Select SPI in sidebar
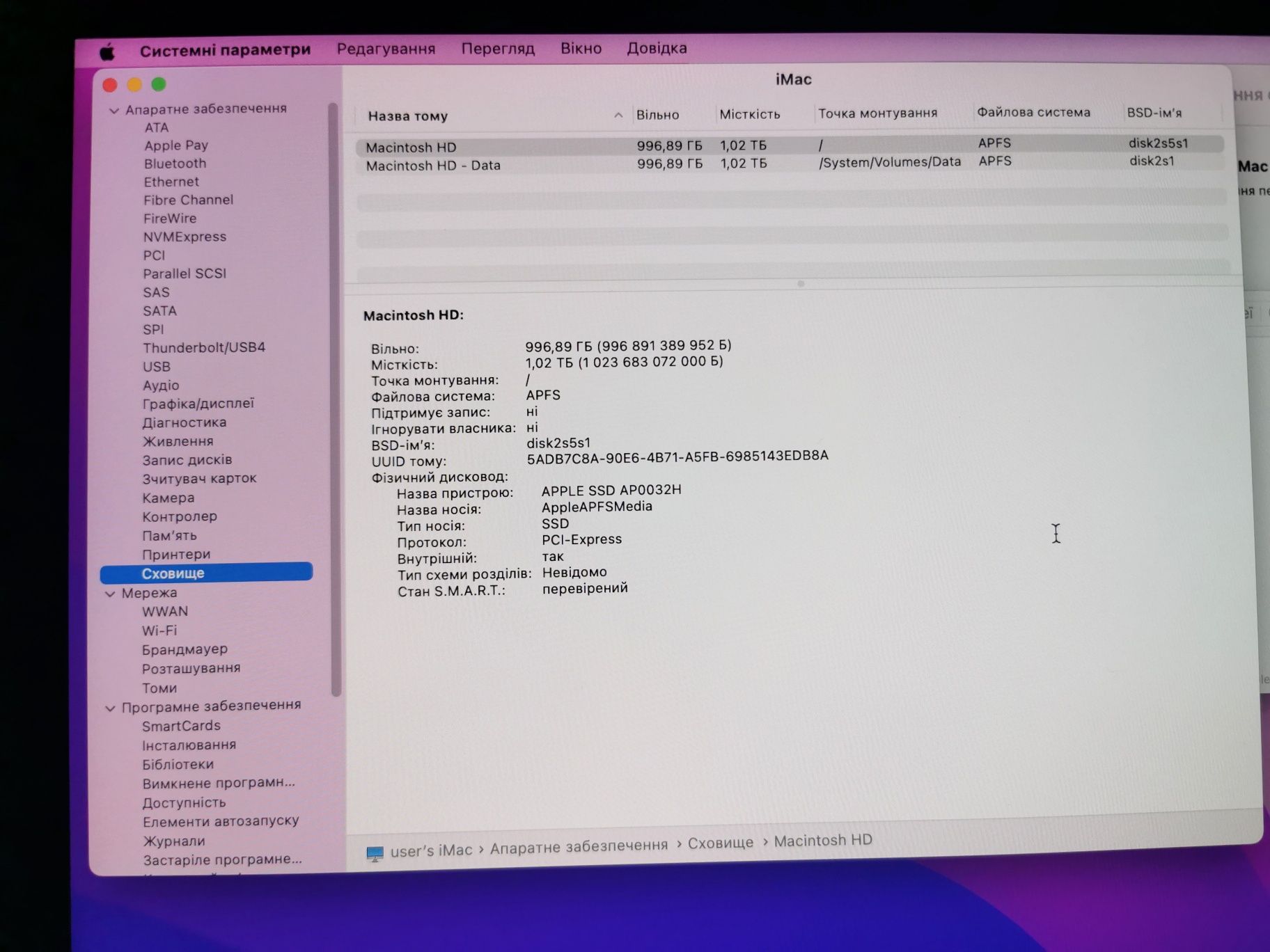Viewport: 1270px width, 952px height. pyautogui.click(x=153, y=329)
